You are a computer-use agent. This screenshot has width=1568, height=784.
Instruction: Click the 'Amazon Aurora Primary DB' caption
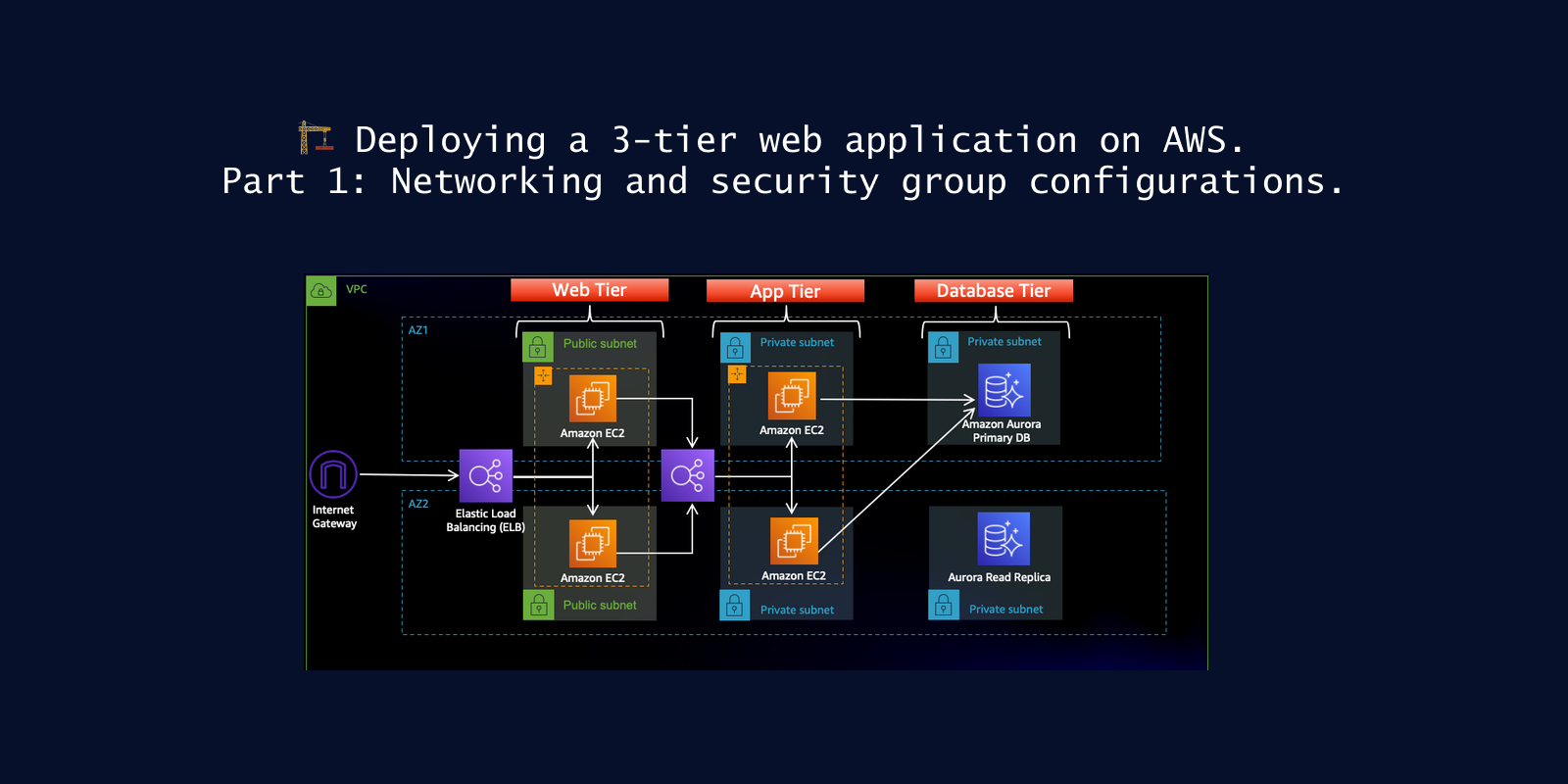click(x=1002, y=431)
